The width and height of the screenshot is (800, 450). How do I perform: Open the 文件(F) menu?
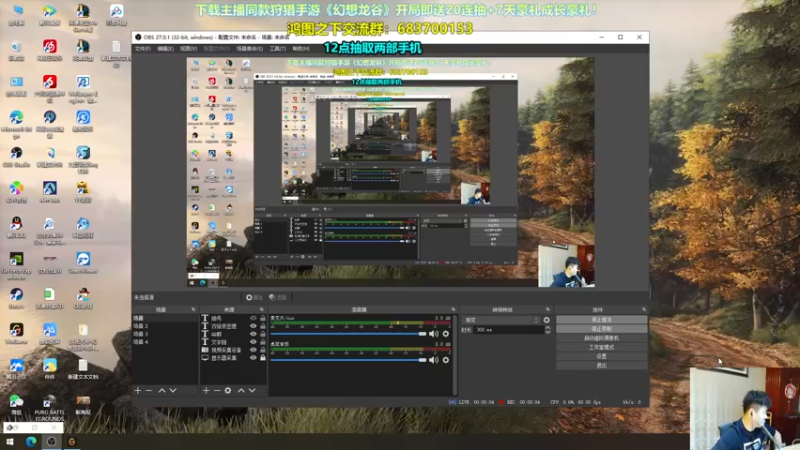coord(143,49)
